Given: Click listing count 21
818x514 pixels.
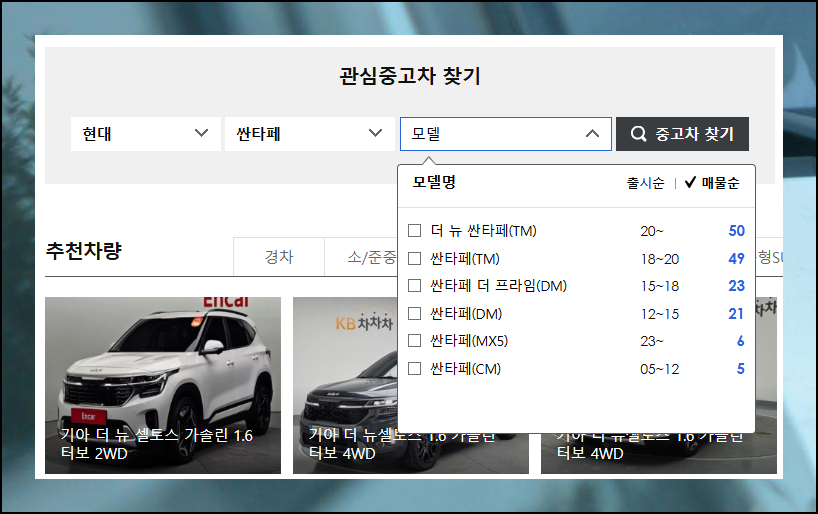Looking at the screenshot, I should 736,314.
